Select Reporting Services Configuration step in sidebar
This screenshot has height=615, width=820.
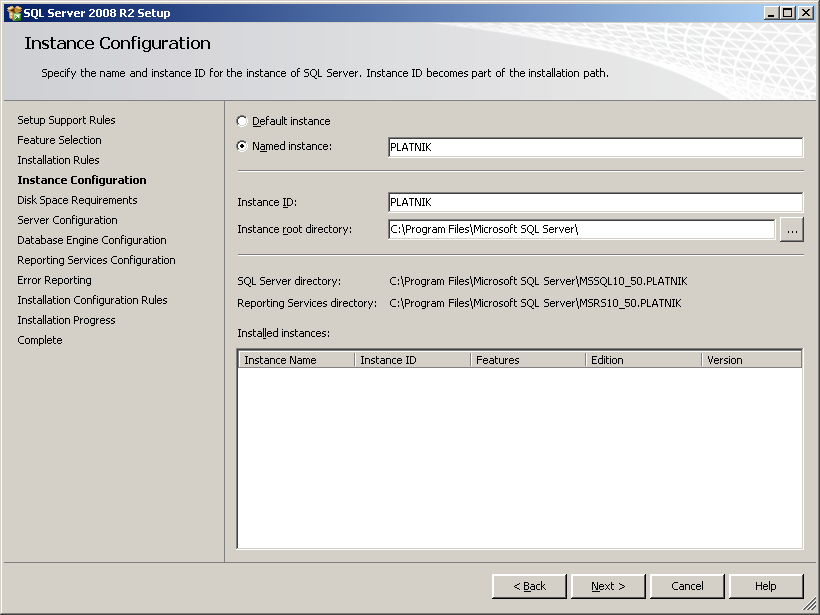(96, 260)
